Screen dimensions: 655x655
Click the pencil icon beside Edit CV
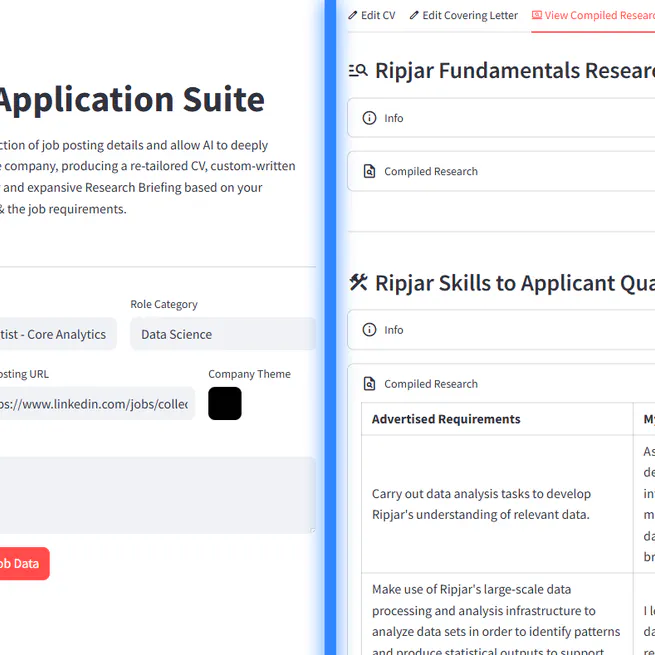(353, 15)
